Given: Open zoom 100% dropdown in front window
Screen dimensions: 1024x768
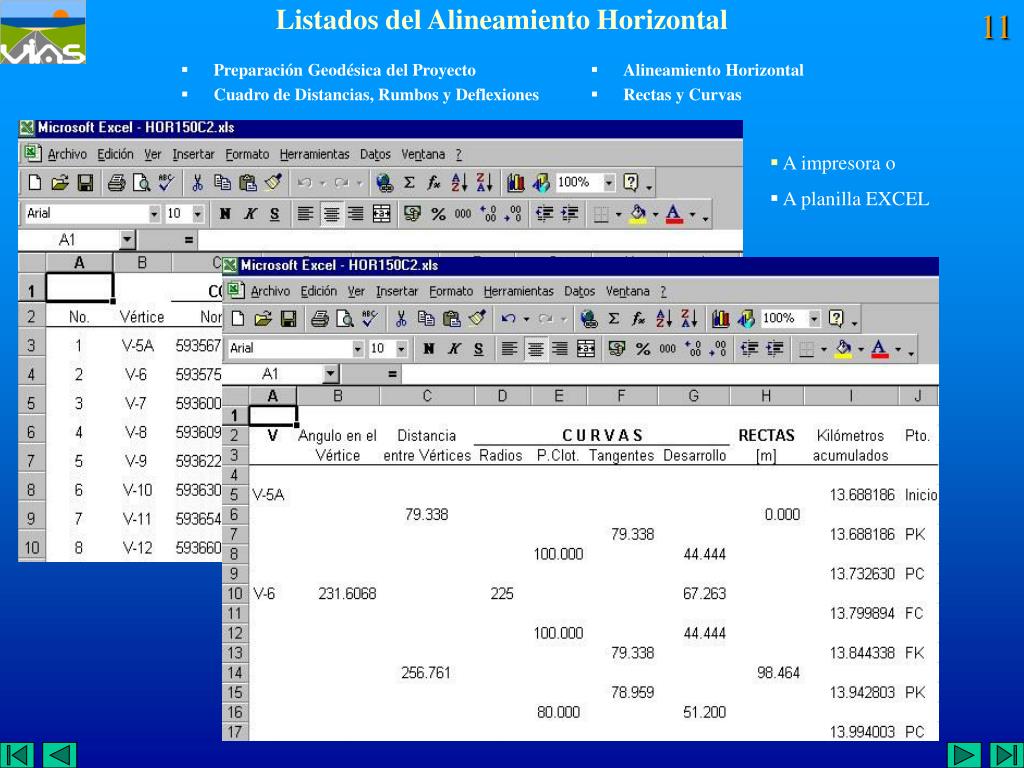Looking at the screenshot, I should coord(814,319).
